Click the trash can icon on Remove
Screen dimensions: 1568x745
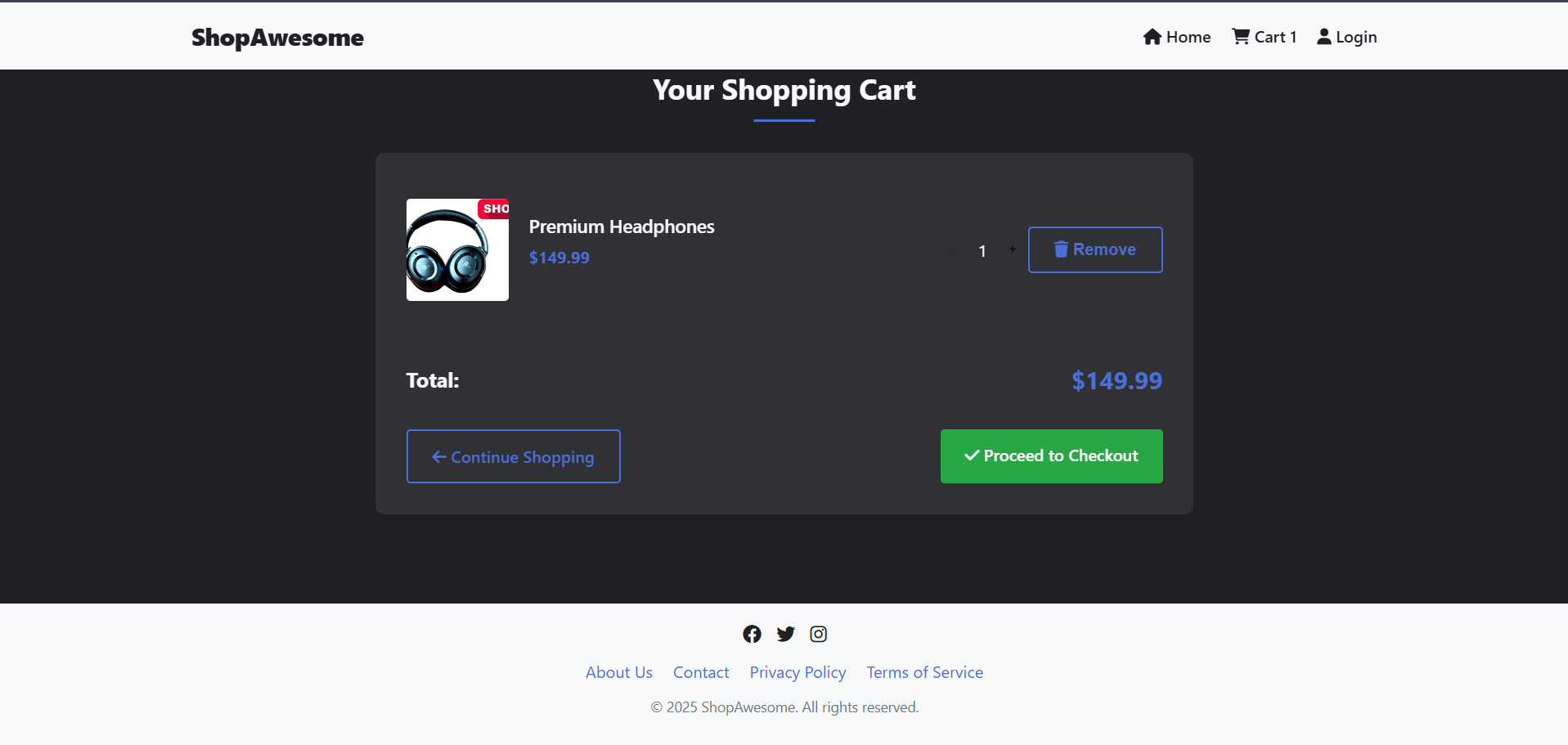(x=1061, y=249)
